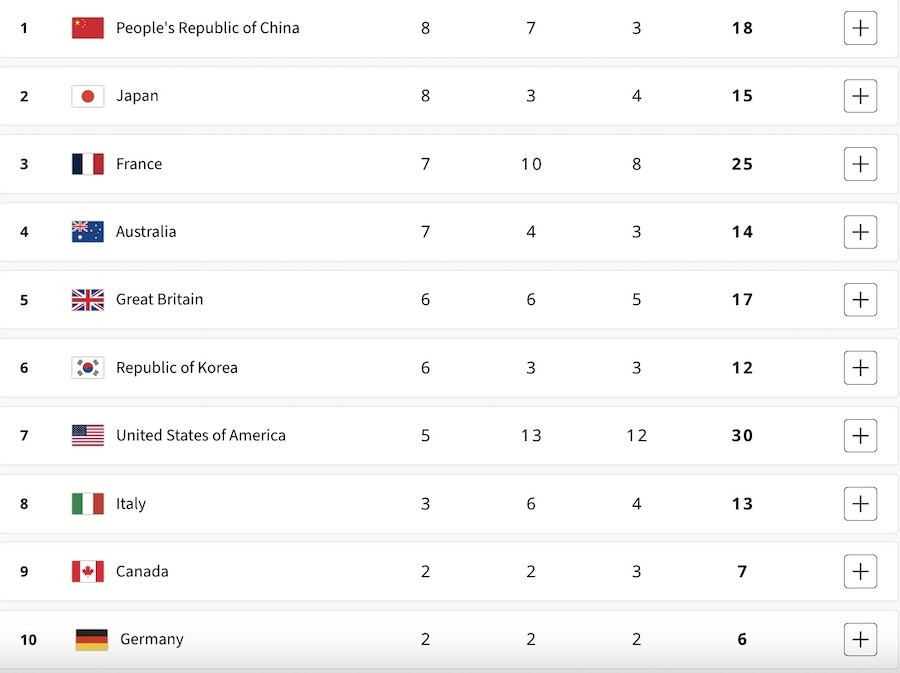
Task: Expand United States of America details
Action: 860,436
